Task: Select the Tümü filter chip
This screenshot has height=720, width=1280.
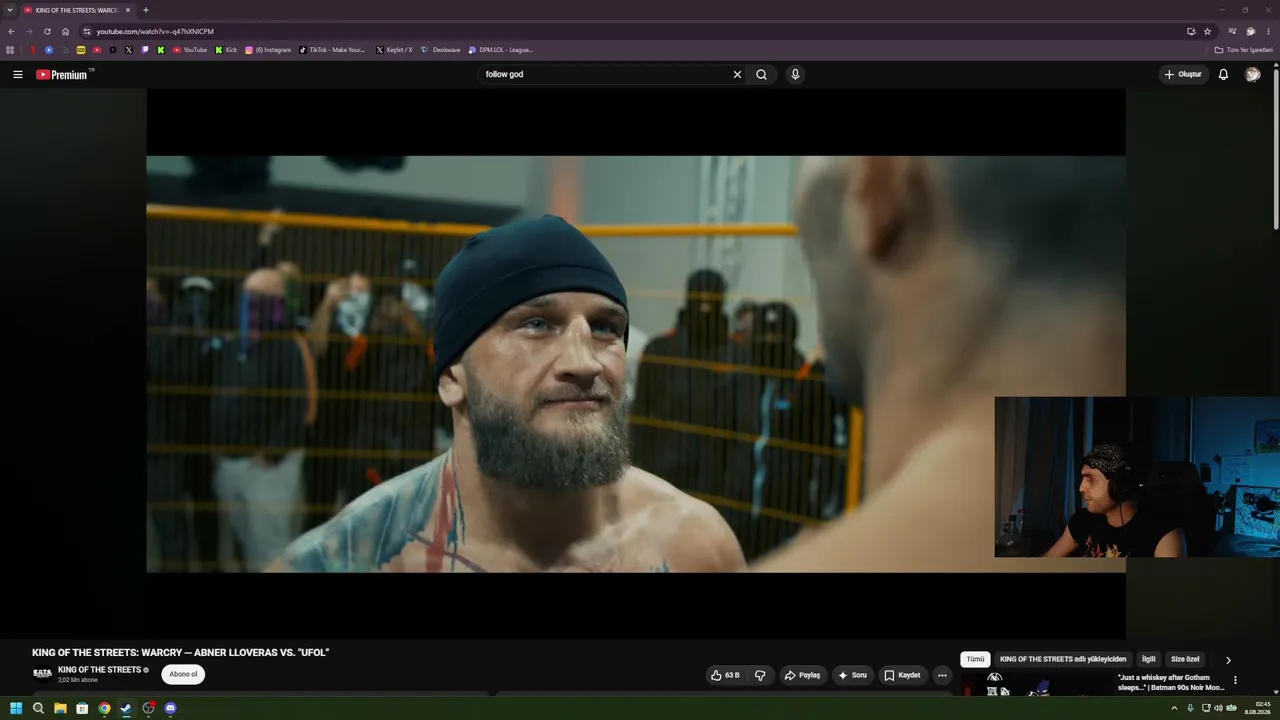Action: (975, 659)
